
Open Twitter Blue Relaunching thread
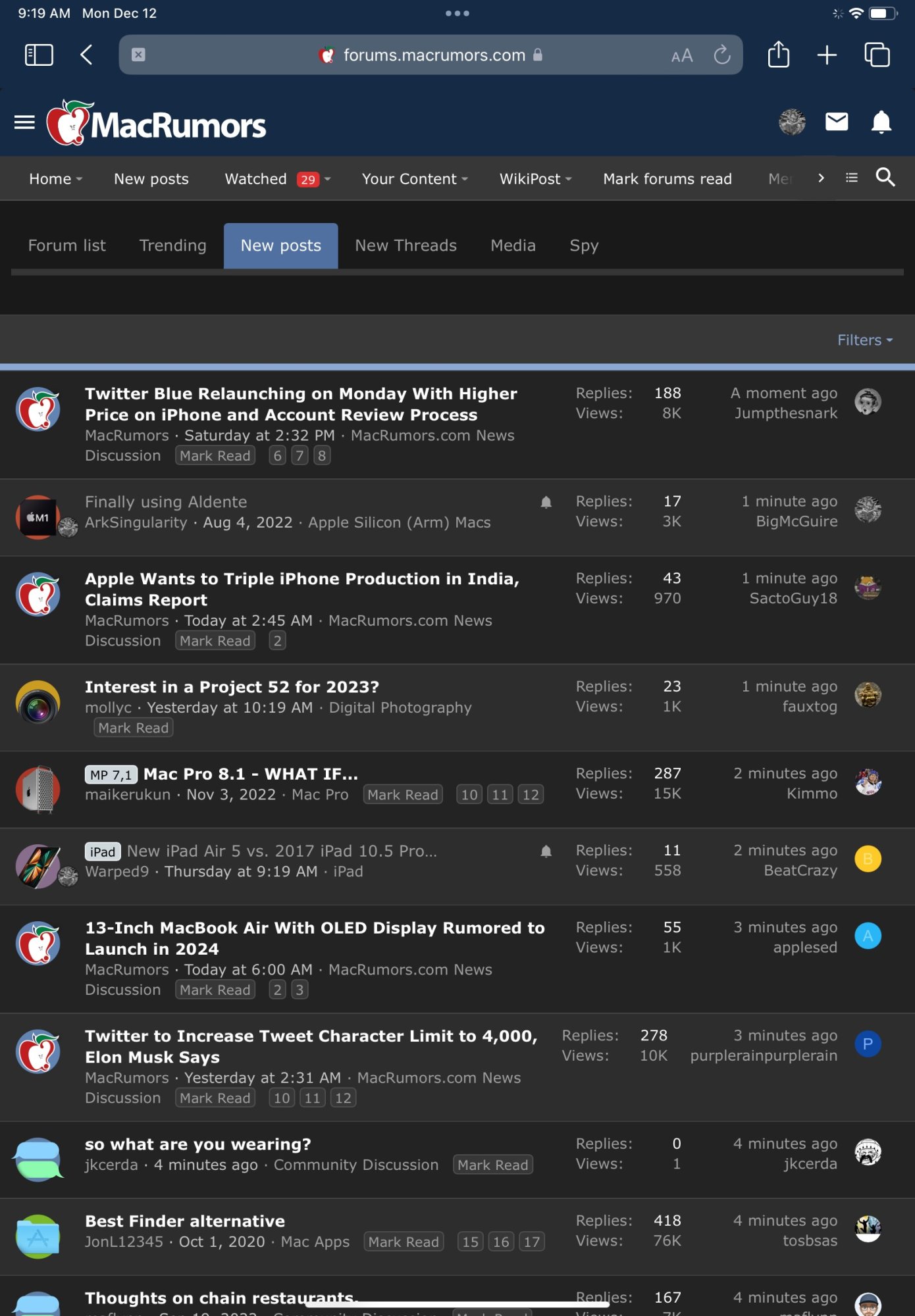[301, 404]
